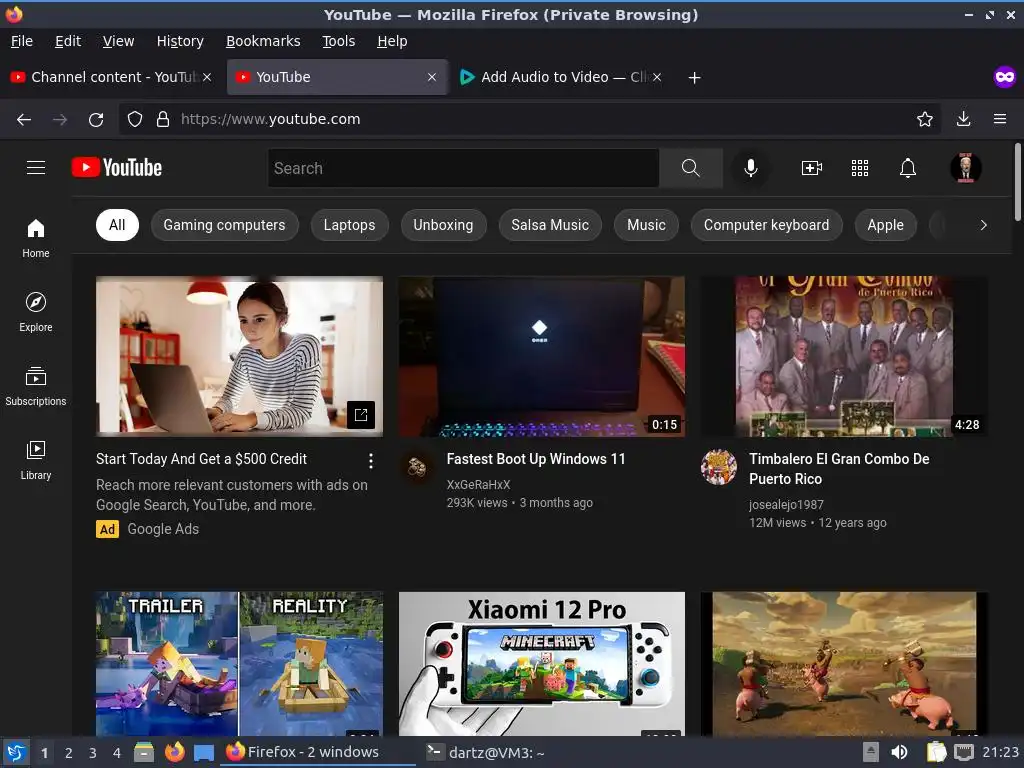The height and width of the screenshot is (768, 1024).
Task: Click the taskbar show desktop icon
Action: (x=204, y=752)
